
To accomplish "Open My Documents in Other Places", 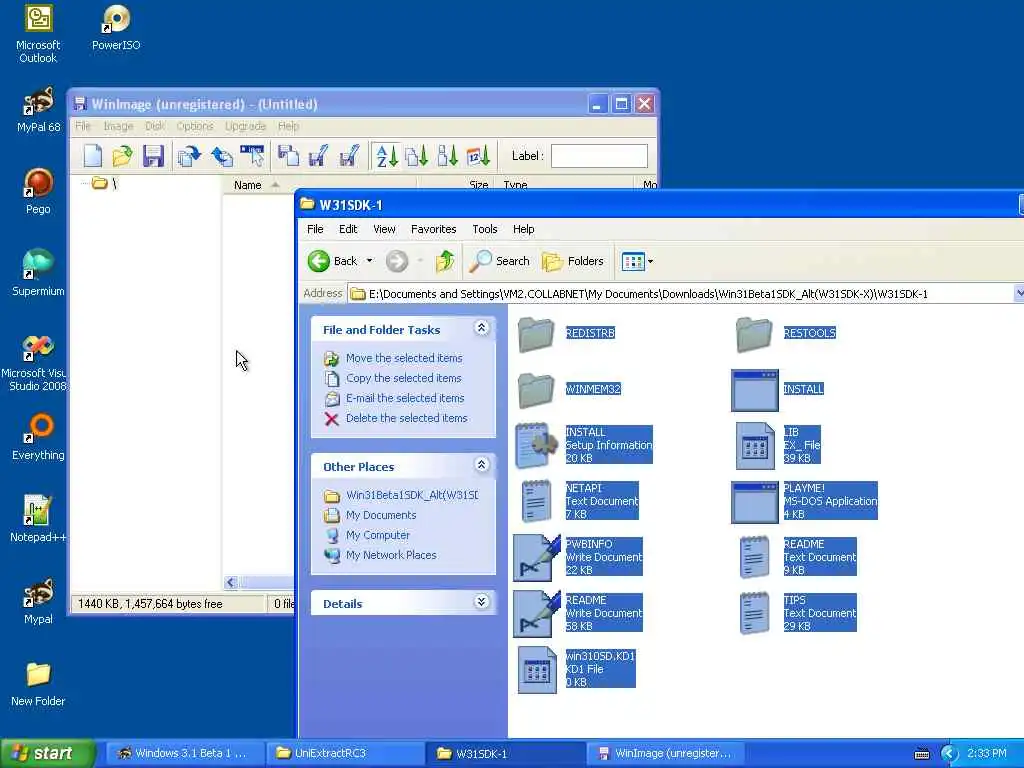I will (x=381, y=515).
